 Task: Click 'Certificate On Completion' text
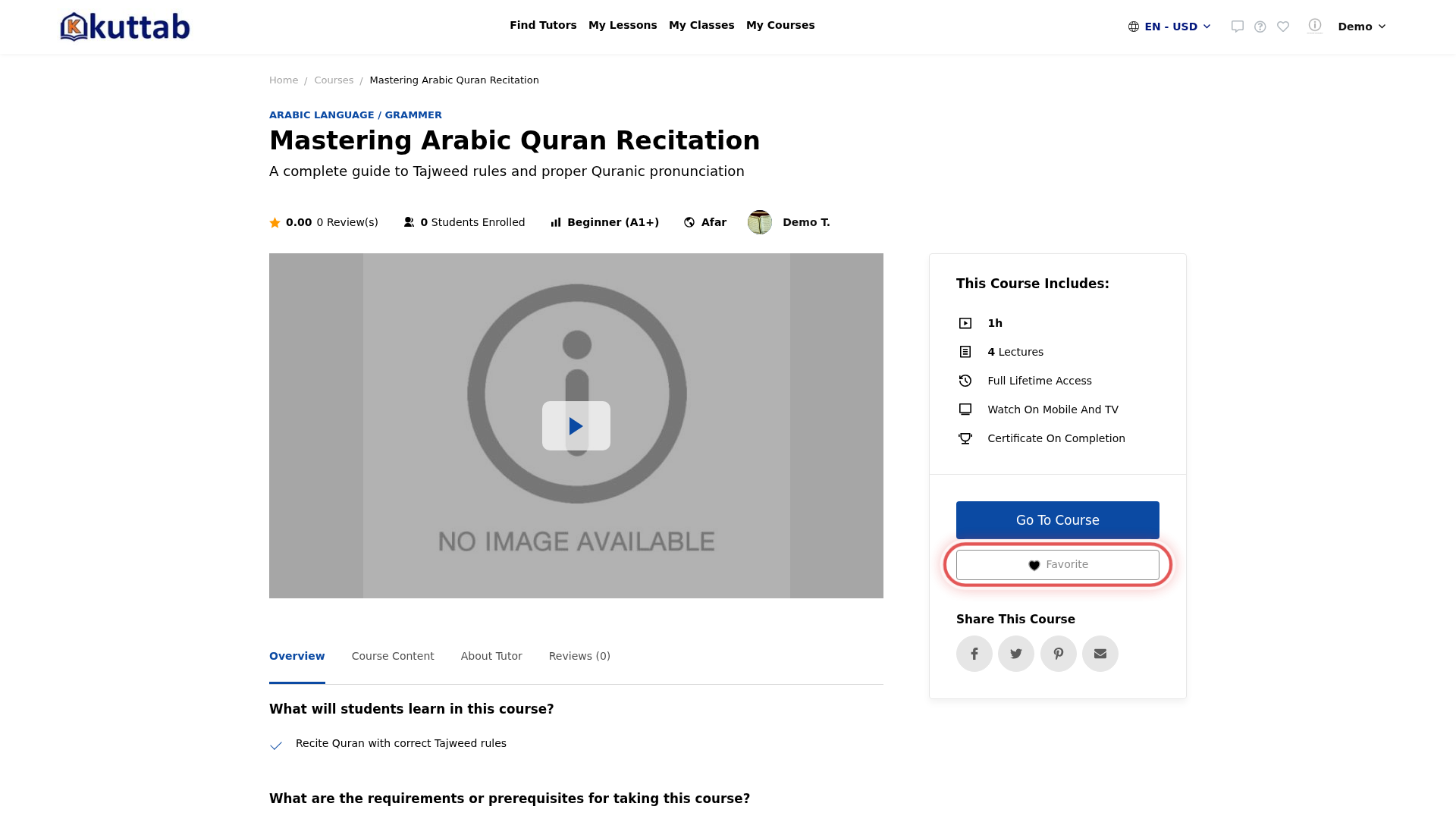tap(1056, 438)
